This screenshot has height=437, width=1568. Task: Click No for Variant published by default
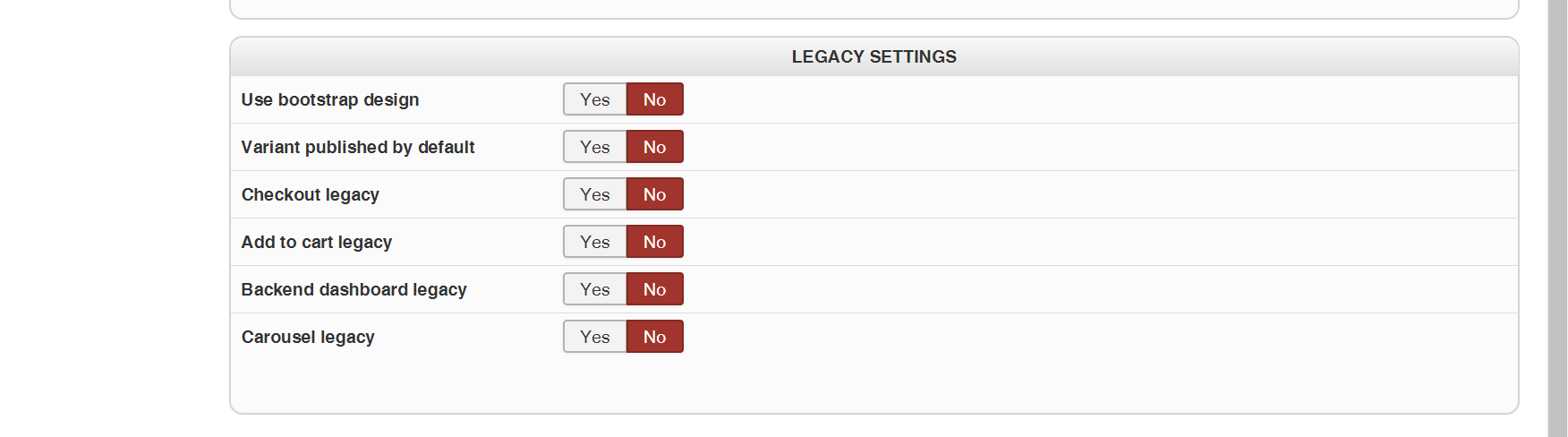point(654,147)
